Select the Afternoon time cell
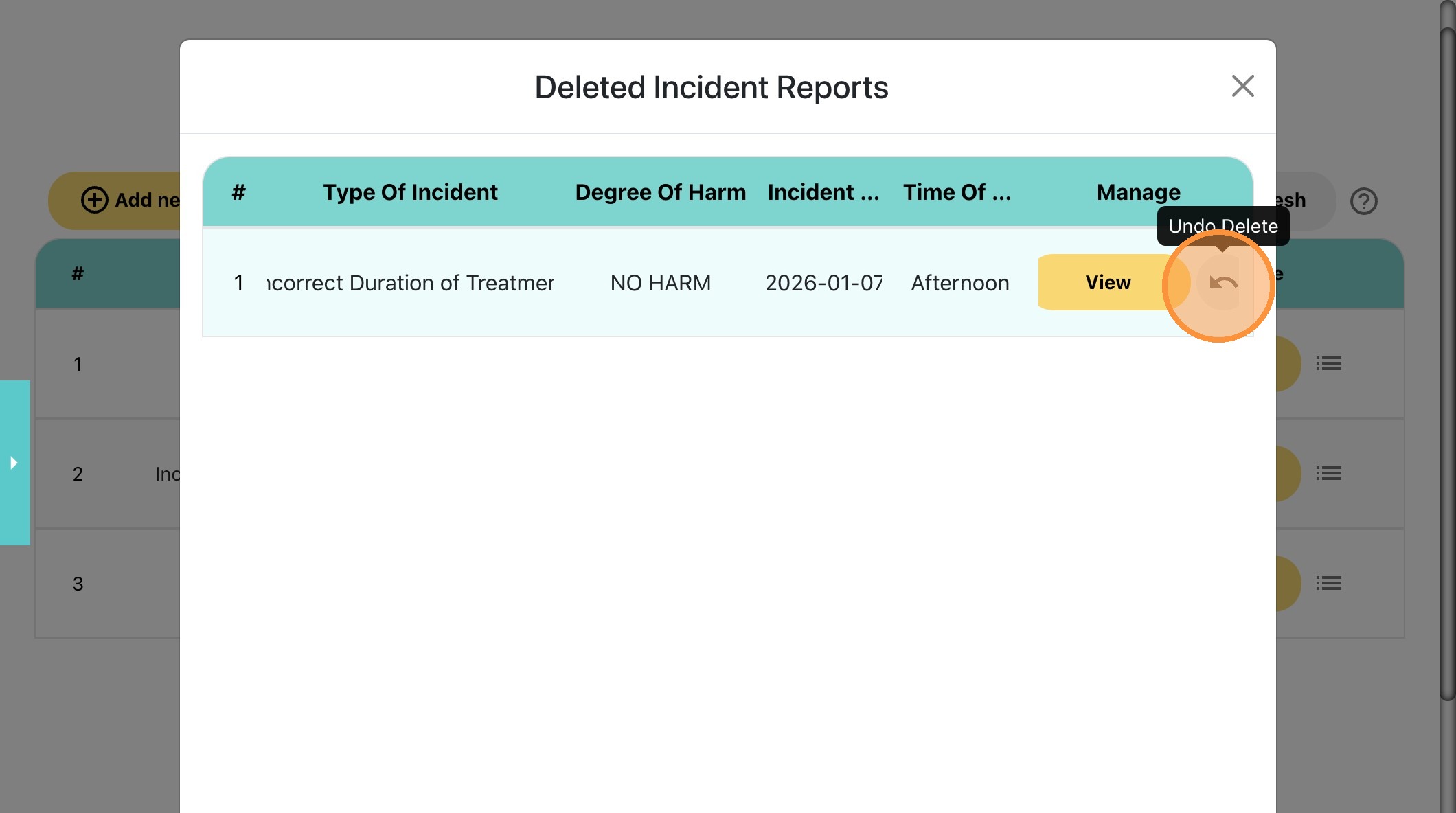1456x813 pixels. pos(959,283)
